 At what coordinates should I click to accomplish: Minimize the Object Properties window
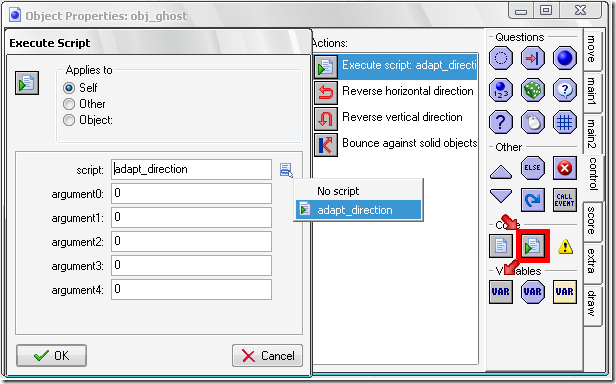(521, 11)
